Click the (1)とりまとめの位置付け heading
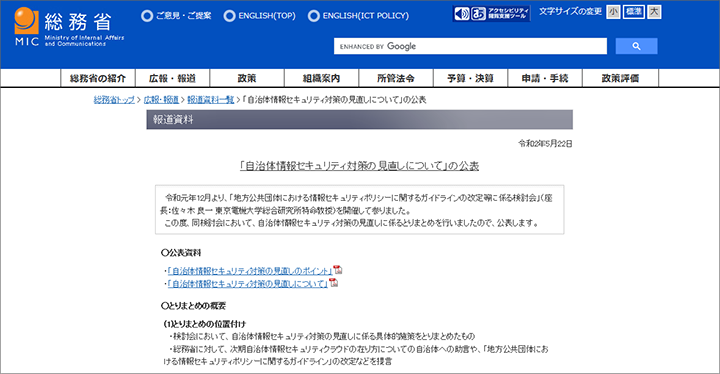Viewport: 720px width, 374px height. pos(205,324)
